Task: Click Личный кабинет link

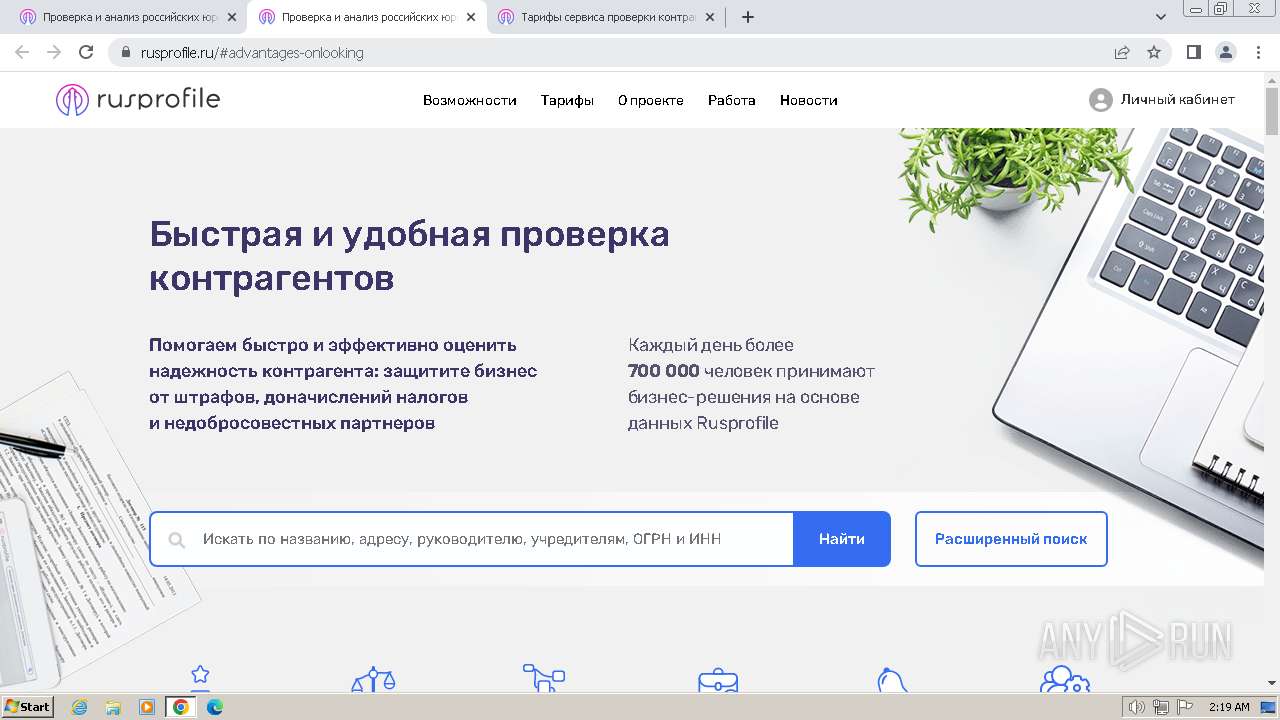Action: [x=1177, y=100]
